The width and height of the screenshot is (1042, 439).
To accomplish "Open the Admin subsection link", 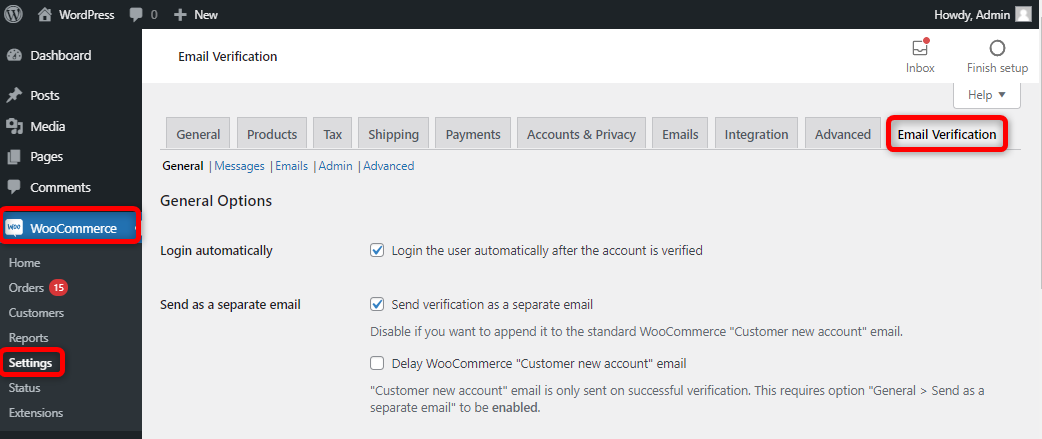I will [x=336, y=166].
